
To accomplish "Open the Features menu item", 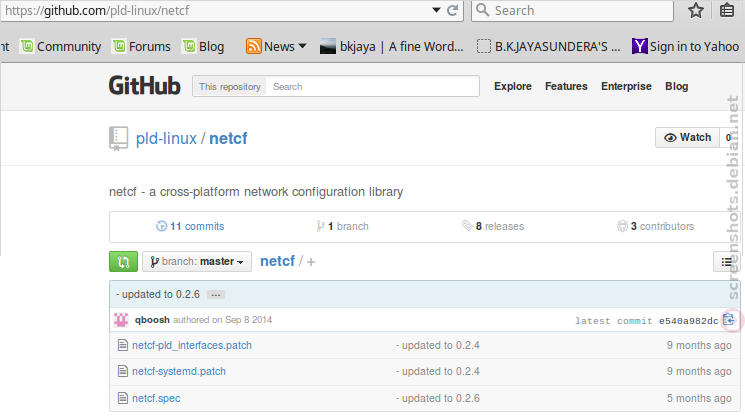I will click(x=566, y=86).
